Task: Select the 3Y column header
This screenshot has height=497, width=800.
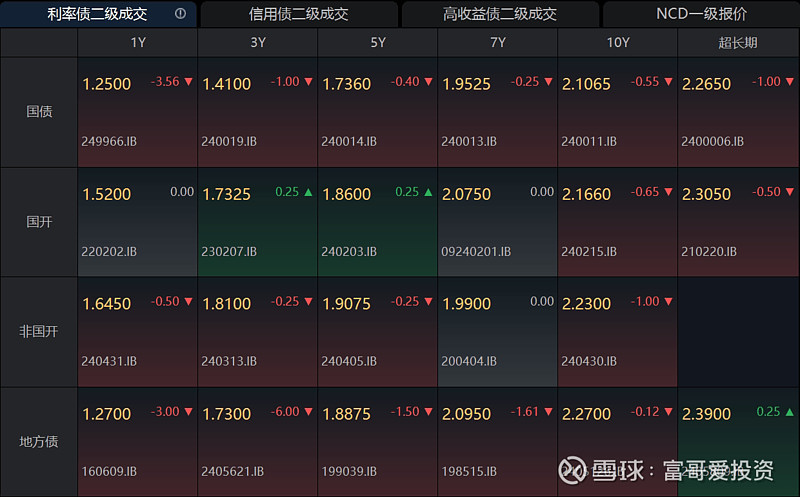Action: (x=258, y=42)
